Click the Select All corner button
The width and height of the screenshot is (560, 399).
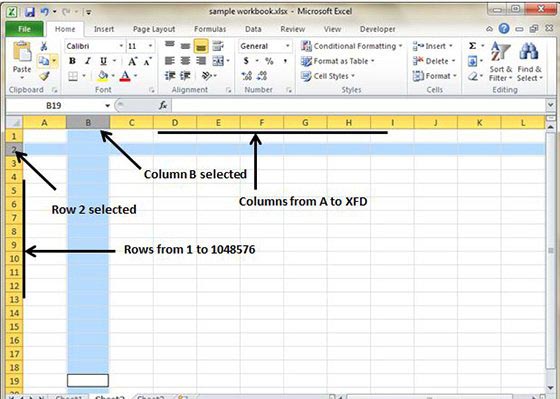coord(15,123)
